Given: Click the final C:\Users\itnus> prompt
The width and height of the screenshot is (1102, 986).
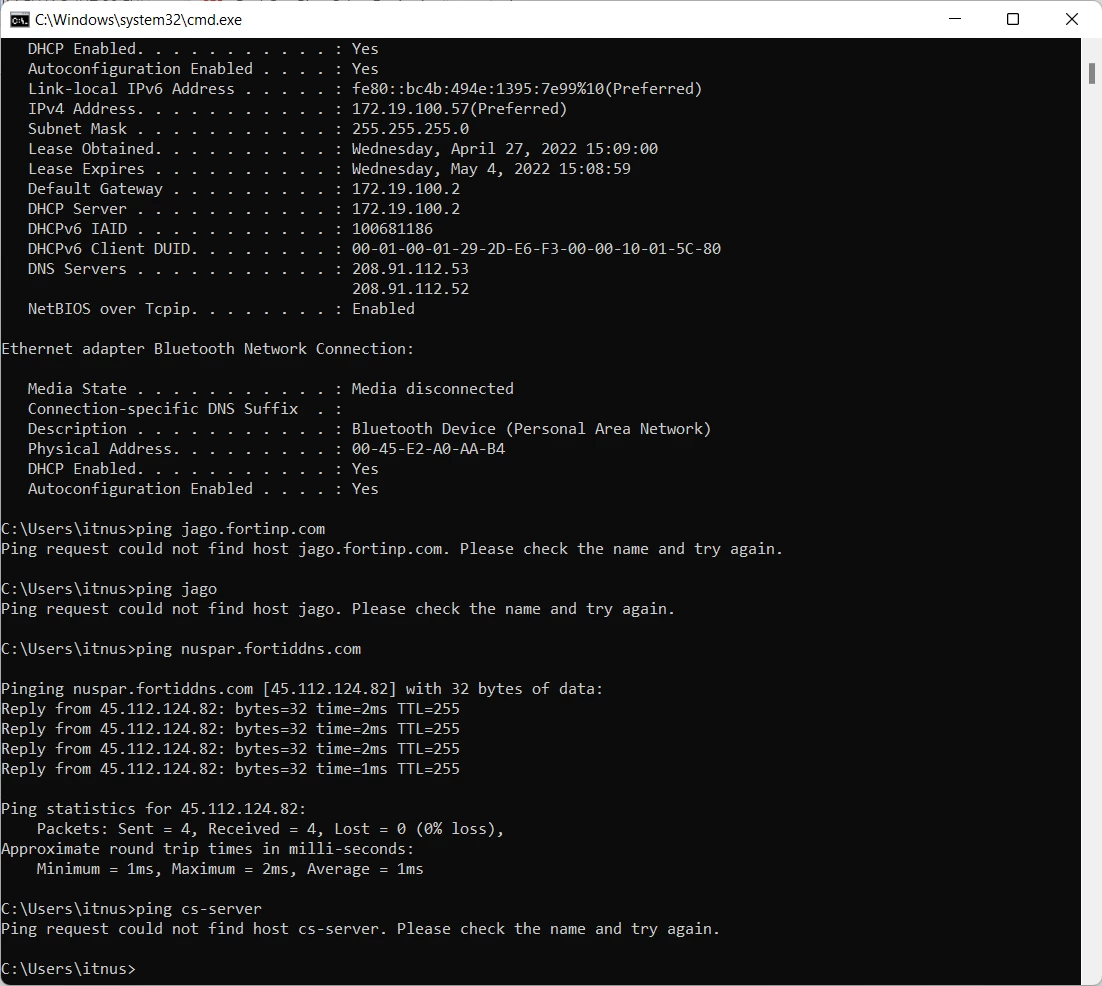Looking at the screenshot, I should 68,969.
